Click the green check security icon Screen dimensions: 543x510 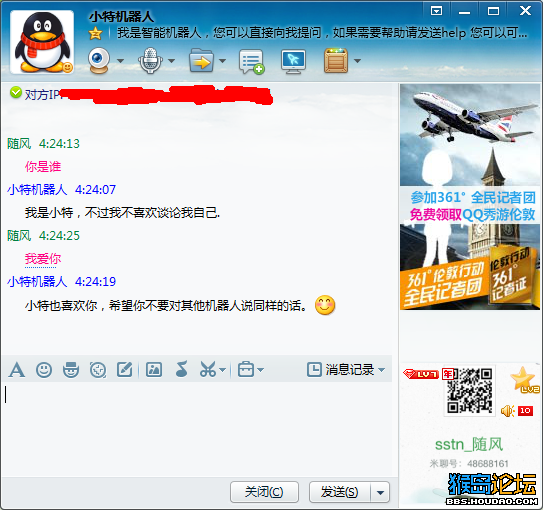point(16,92)
